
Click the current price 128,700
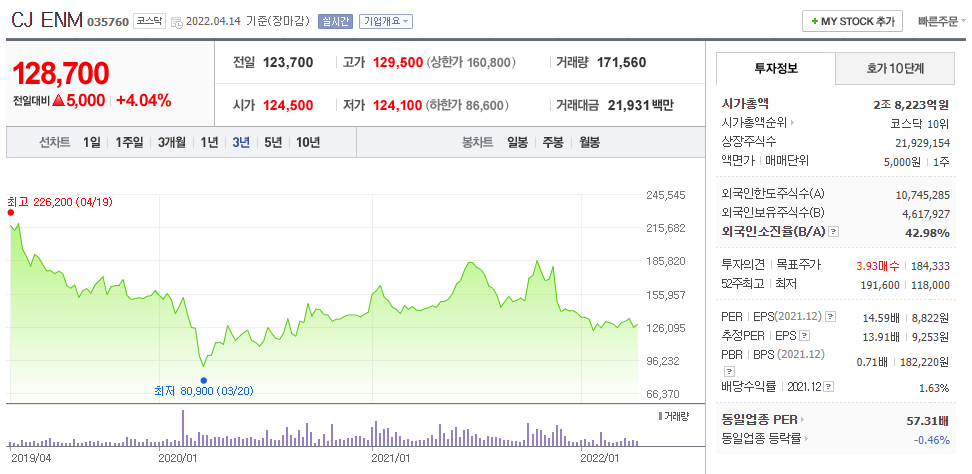(x=61, y=74)
